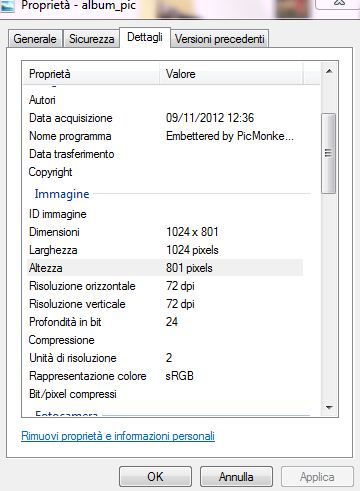Click the empty Autori value field
The width and height of the screenshot is (360, 491).
pos(233,100)
